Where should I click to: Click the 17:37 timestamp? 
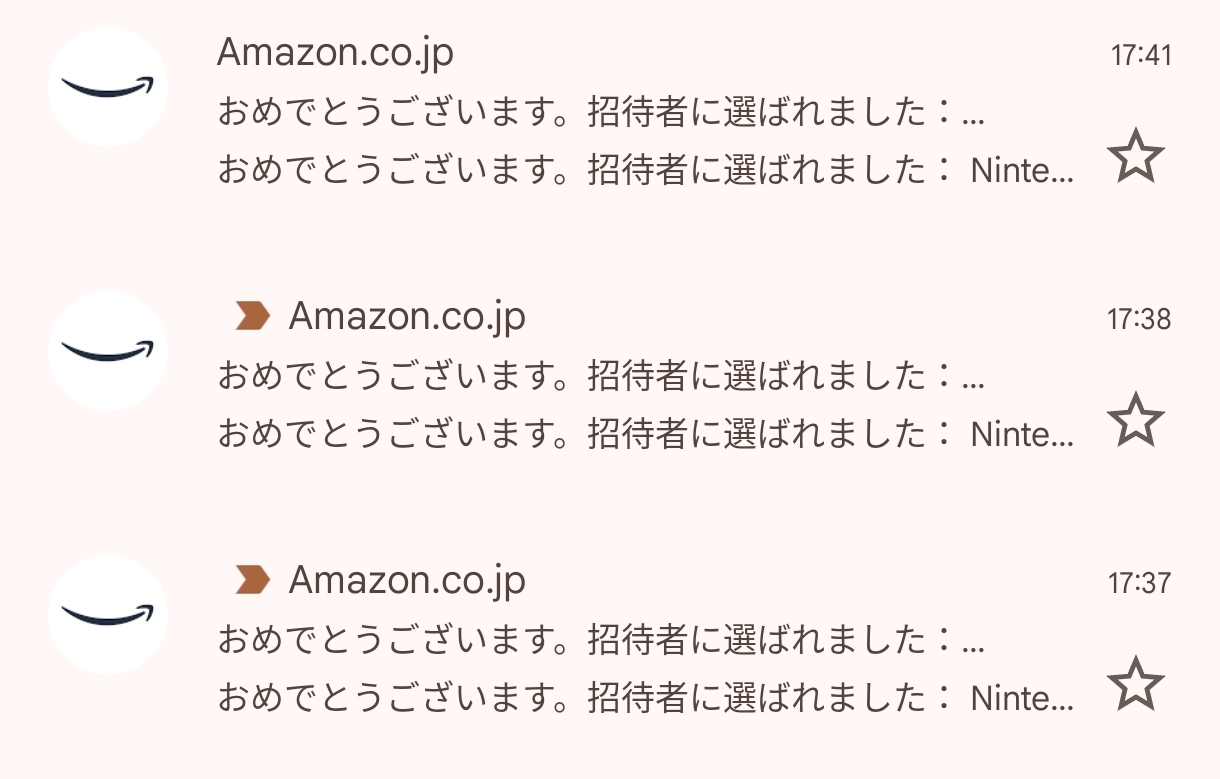1139,583
